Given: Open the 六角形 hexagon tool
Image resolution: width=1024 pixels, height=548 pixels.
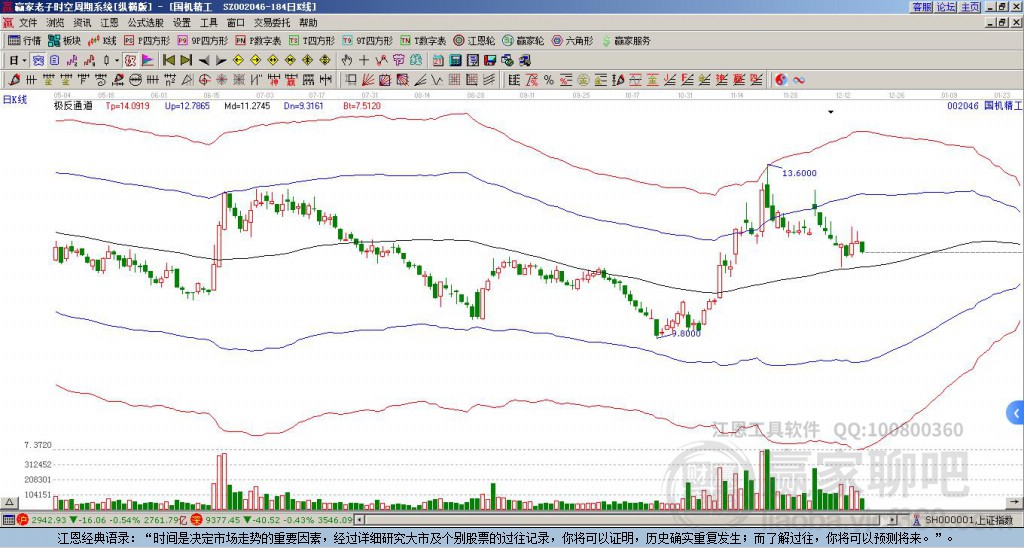Looking at the screenshot, I should pyautogui.click(x=573, y=40).
